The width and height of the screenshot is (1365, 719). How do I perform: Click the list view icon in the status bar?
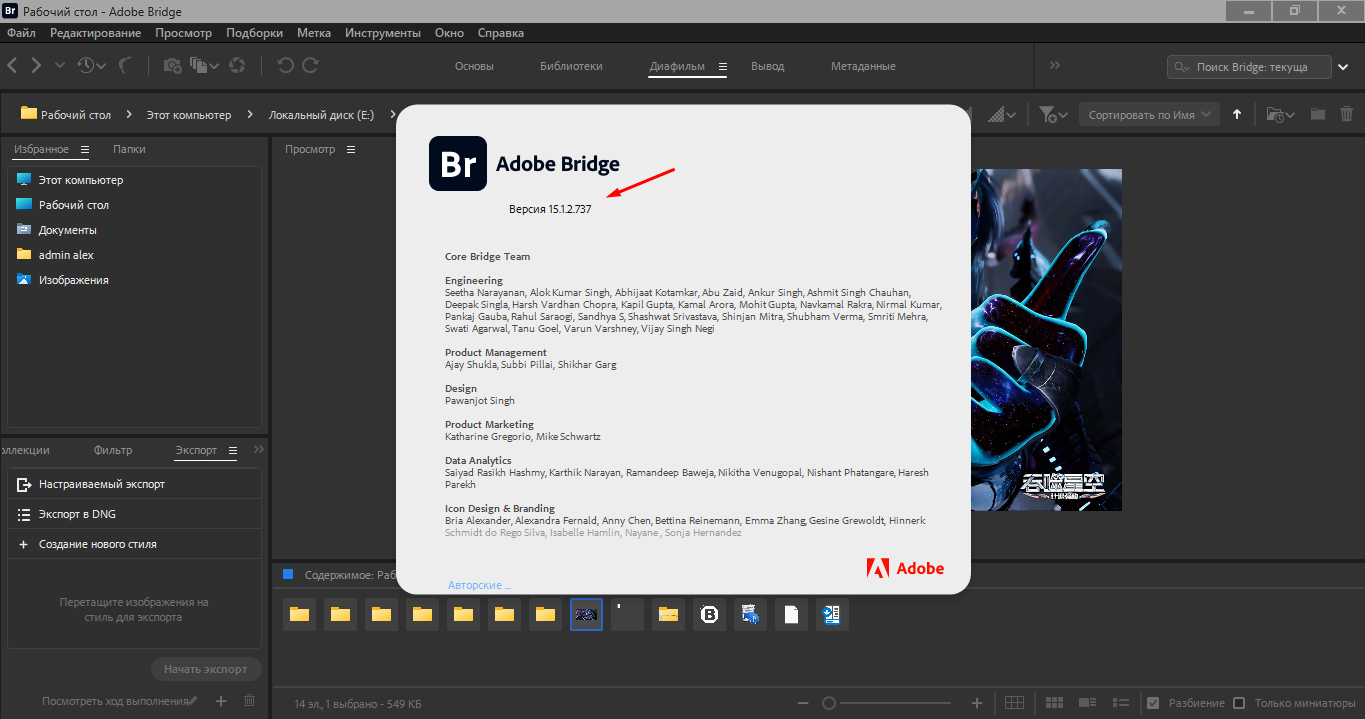click(x=1121, y=703)
